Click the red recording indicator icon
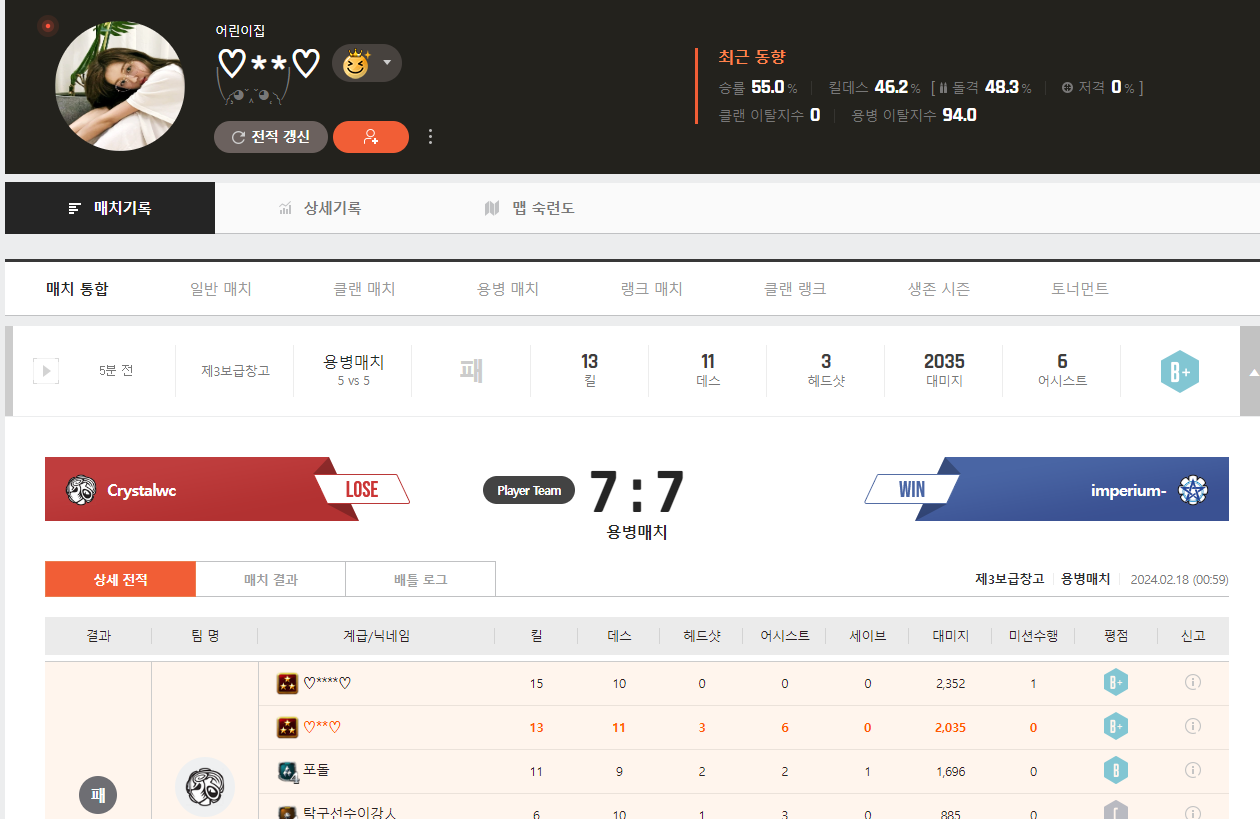The width and height of the screenshot is (1260, 819). [x=47, y=25]
